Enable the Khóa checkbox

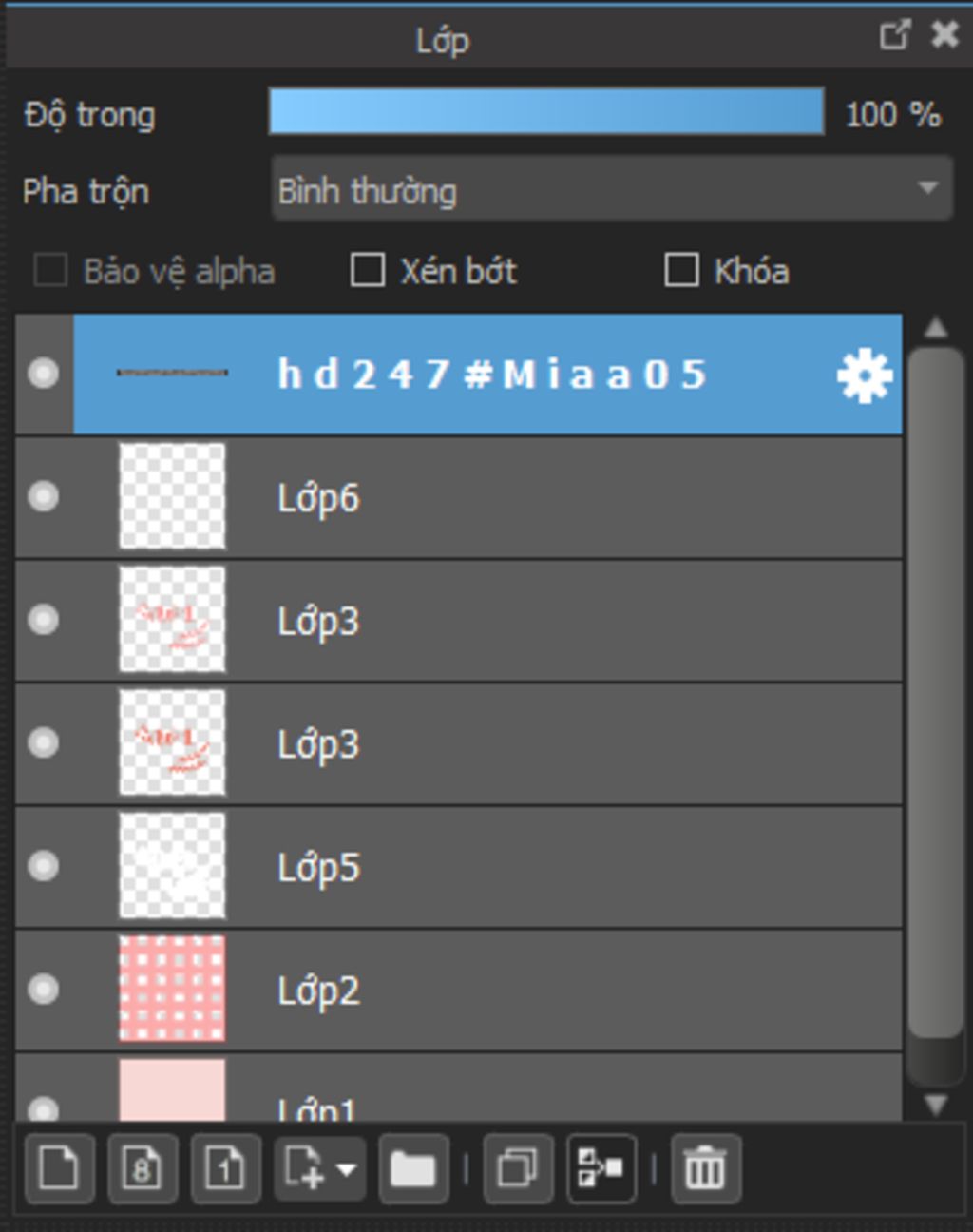[681, 270]
